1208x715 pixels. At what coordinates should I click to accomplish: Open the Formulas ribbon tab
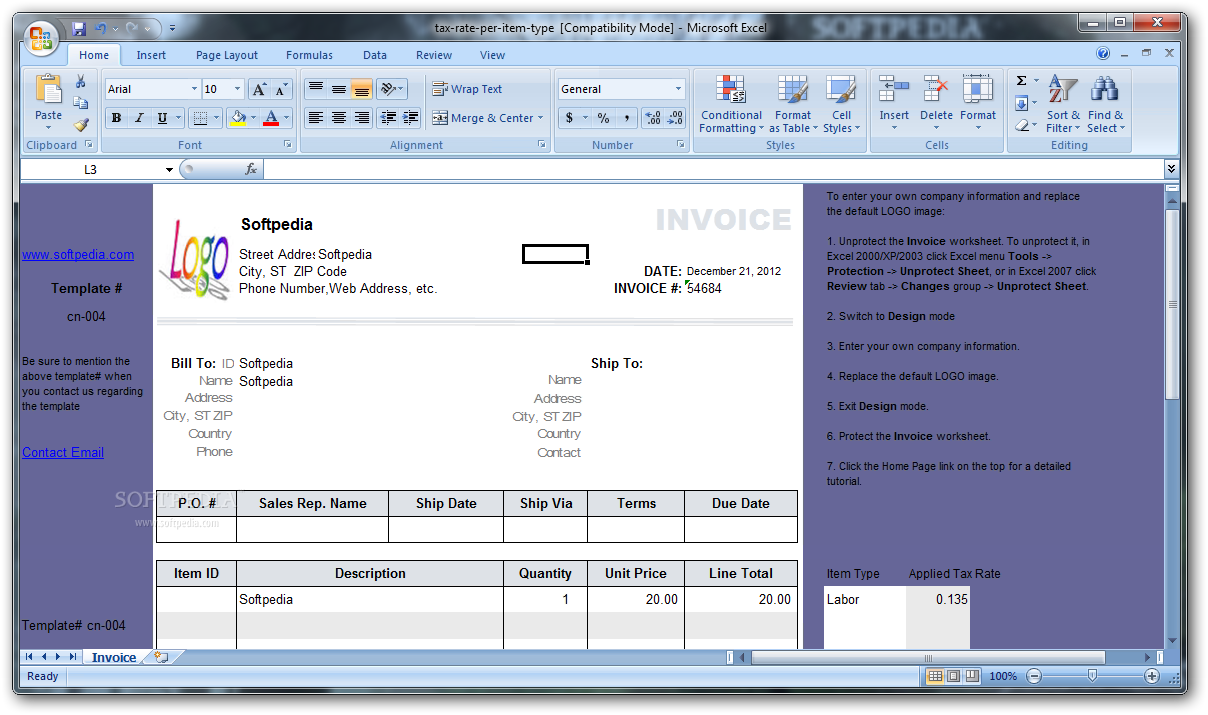tap(309, 55)
